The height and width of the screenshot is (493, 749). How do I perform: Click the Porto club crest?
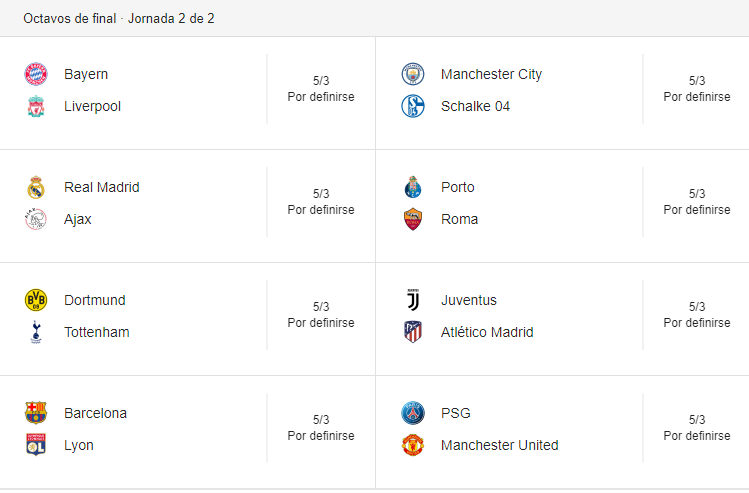(x=413, y=187)
